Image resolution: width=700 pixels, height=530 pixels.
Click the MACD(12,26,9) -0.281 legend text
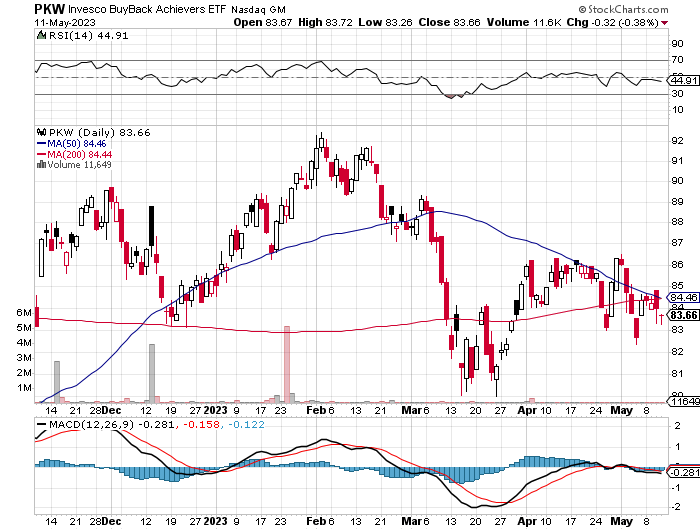point(111,425)
